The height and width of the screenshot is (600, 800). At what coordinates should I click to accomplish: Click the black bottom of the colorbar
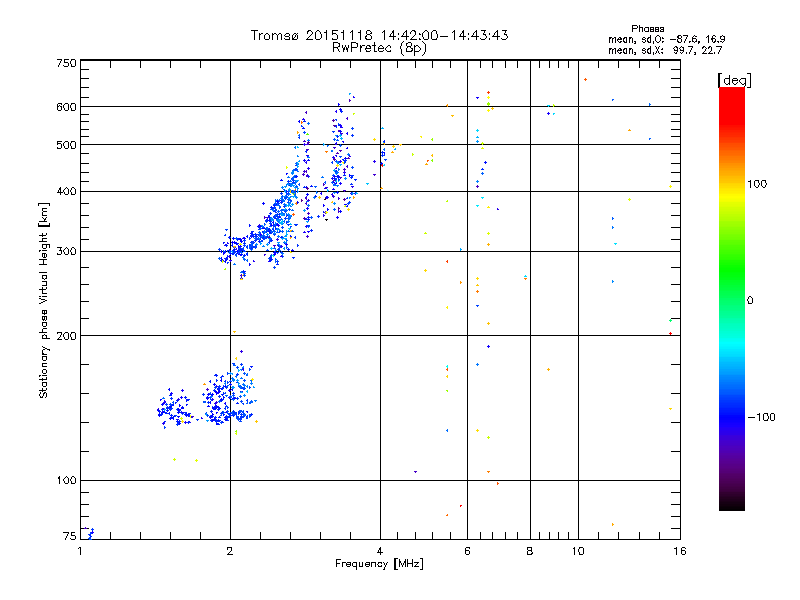pos(732,503)
